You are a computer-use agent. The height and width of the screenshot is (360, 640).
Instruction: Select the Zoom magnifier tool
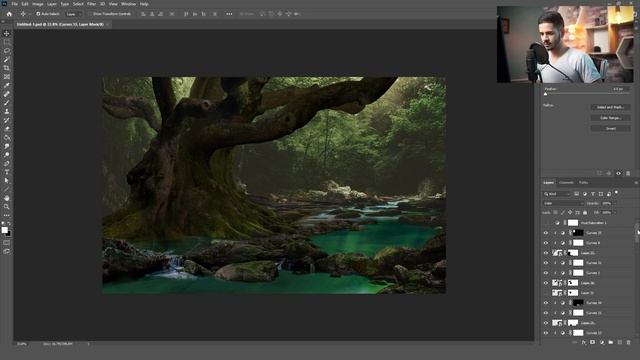[x=7, y=207]
